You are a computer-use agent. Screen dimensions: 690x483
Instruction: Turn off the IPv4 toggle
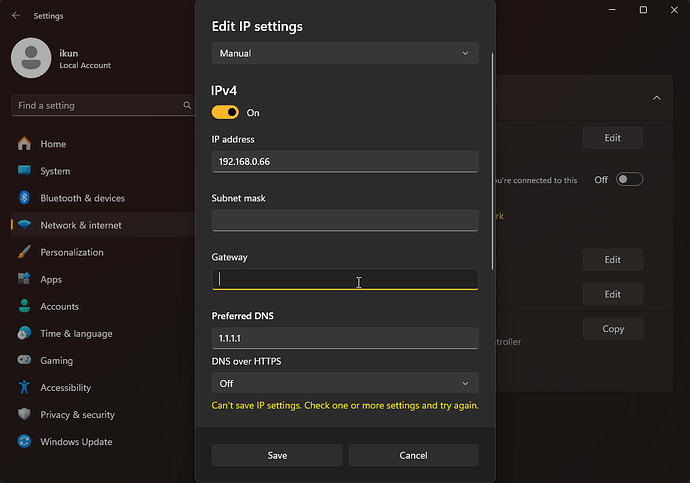coord(225,112)
